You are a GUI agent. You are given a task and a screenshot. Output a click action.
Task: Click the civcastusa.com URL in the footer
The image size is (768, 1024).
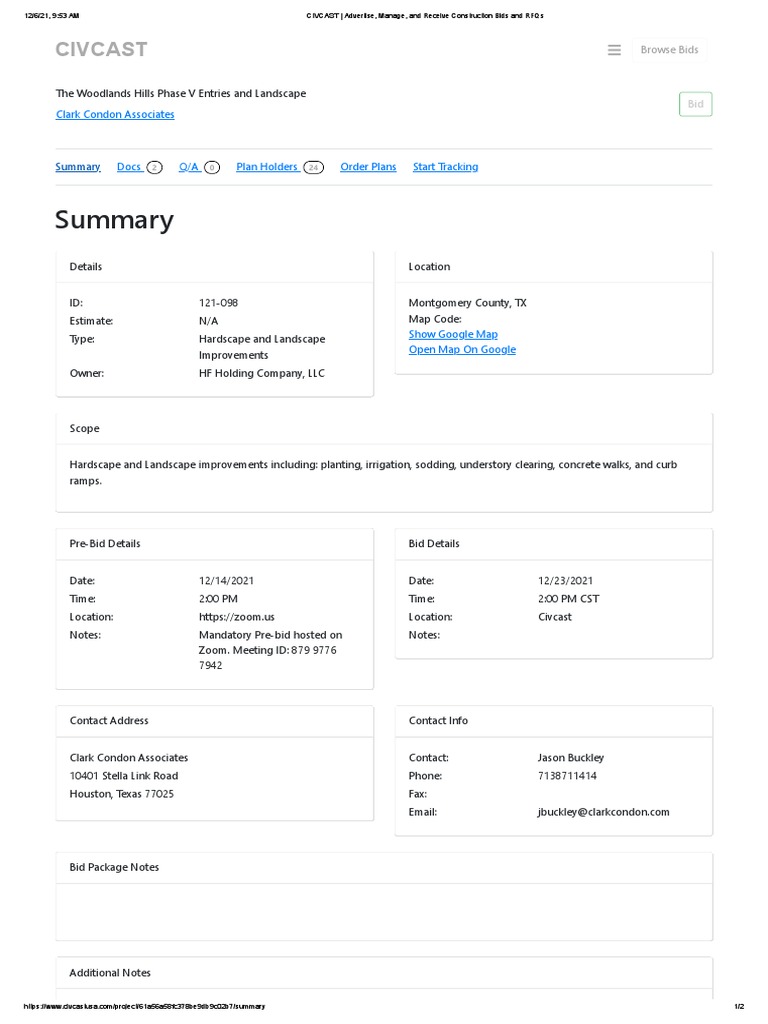point(144,1006)
